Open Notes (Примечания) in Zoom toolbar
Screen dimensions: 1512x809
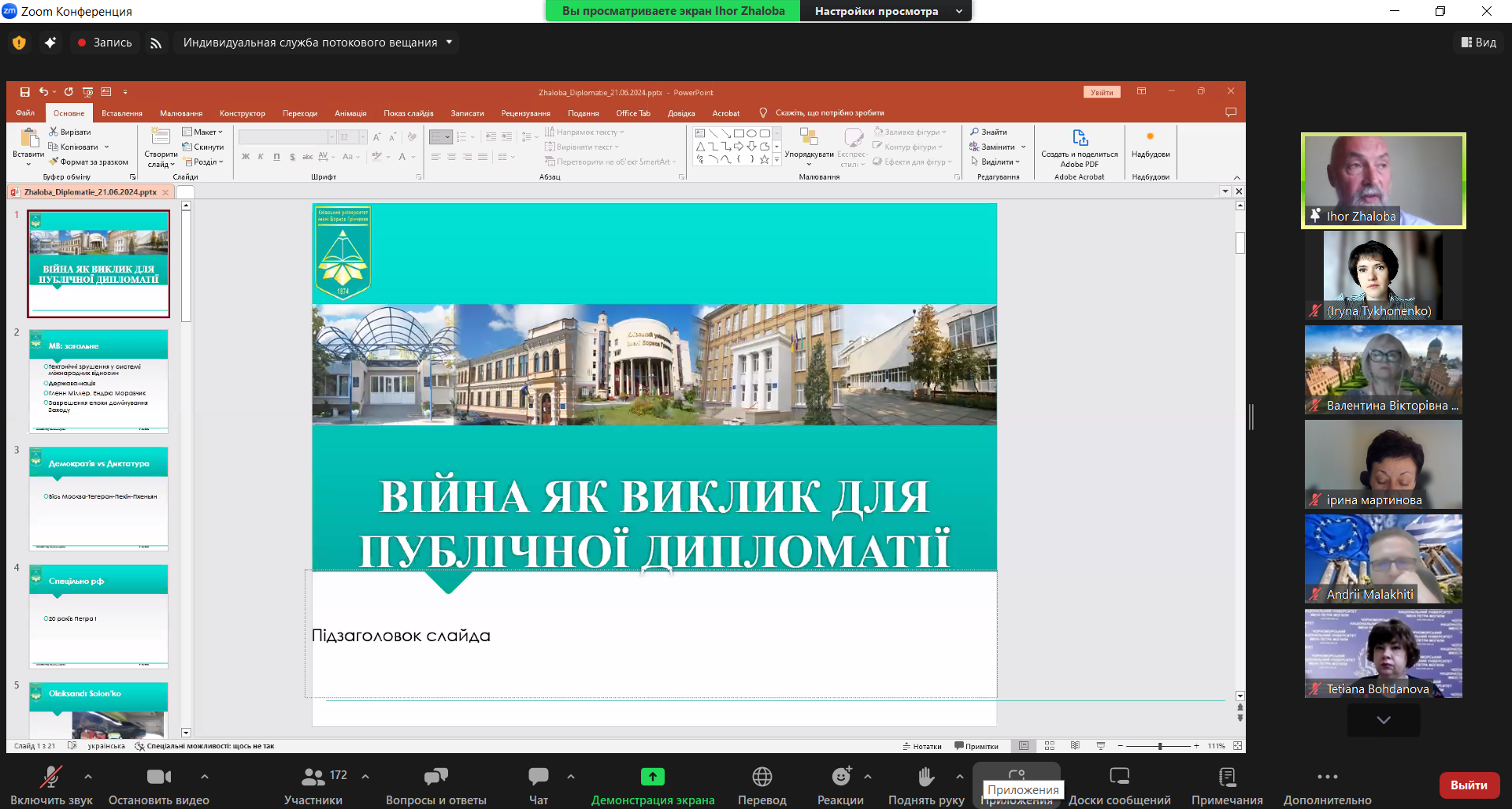[1227, 785]
